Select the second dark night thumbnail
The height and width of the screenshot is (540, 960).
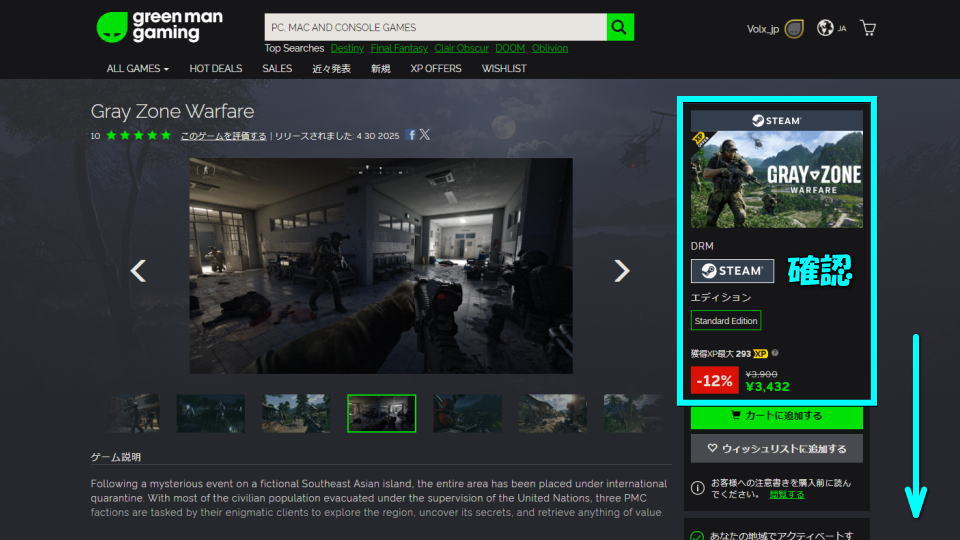(211, 413)
